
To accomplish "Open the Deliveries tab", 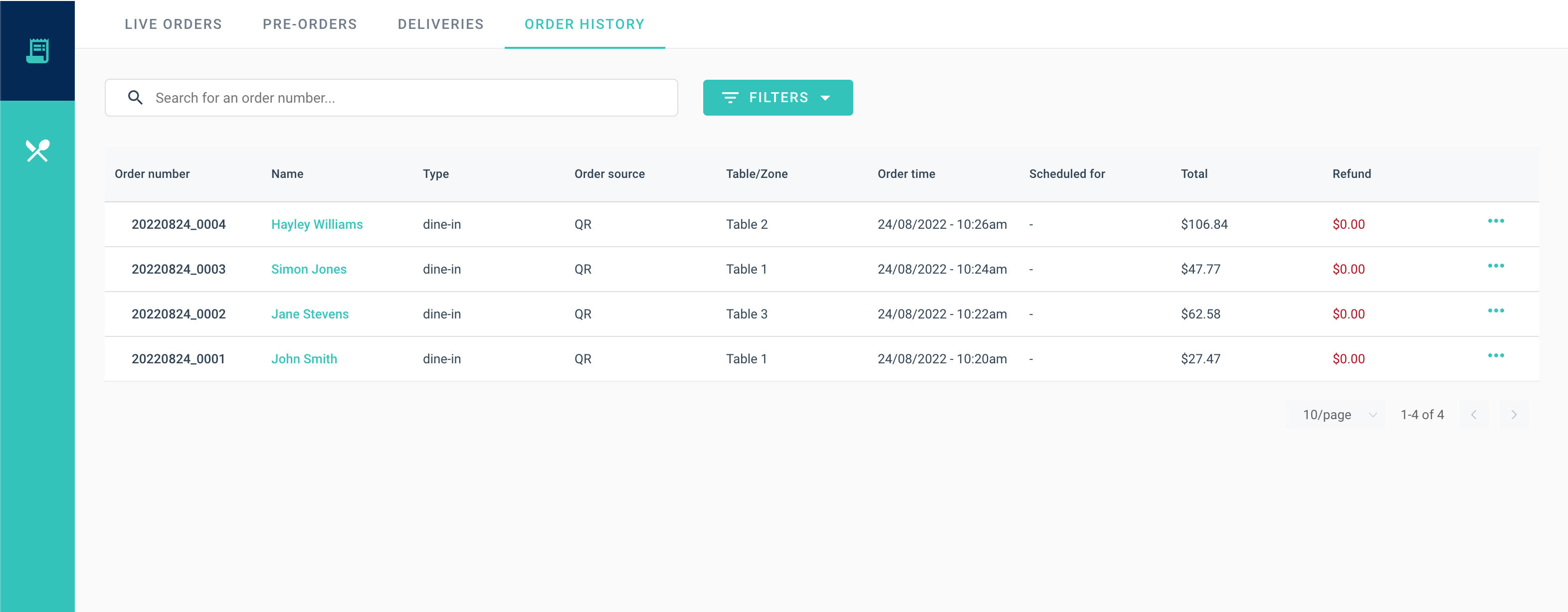I will coord(440,24).
